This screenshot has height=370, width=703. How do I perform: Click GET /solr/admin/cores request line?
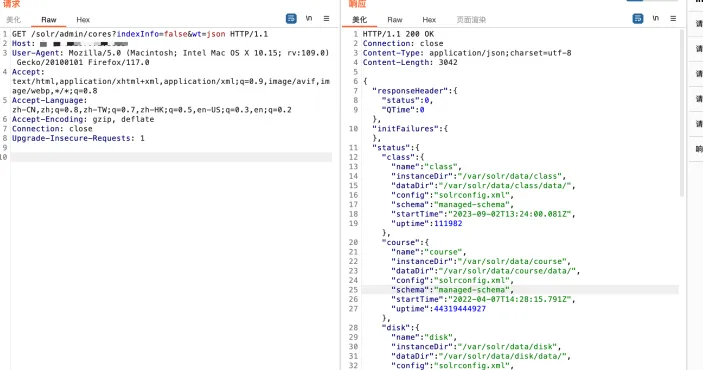pos(140,34)
